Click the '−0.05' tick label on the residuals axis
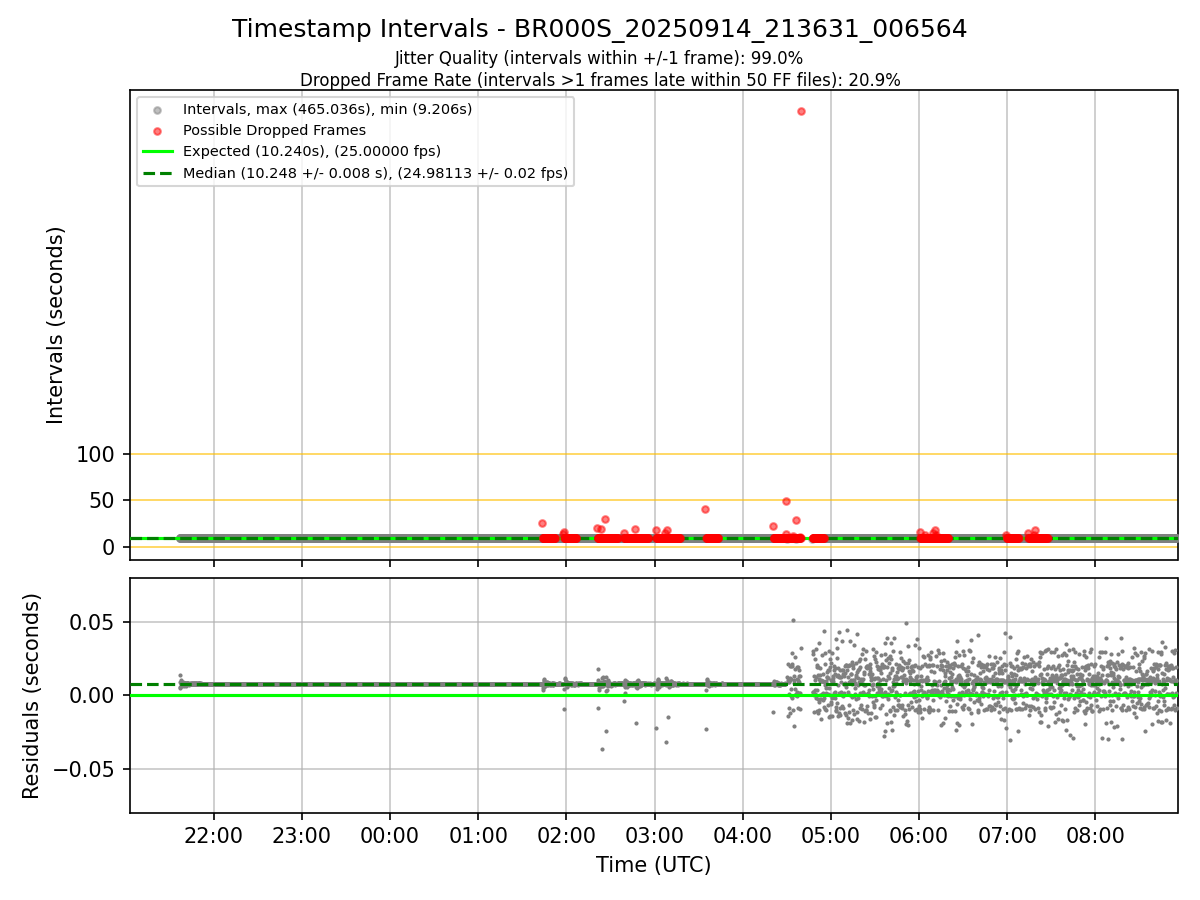 click(85, 769)
